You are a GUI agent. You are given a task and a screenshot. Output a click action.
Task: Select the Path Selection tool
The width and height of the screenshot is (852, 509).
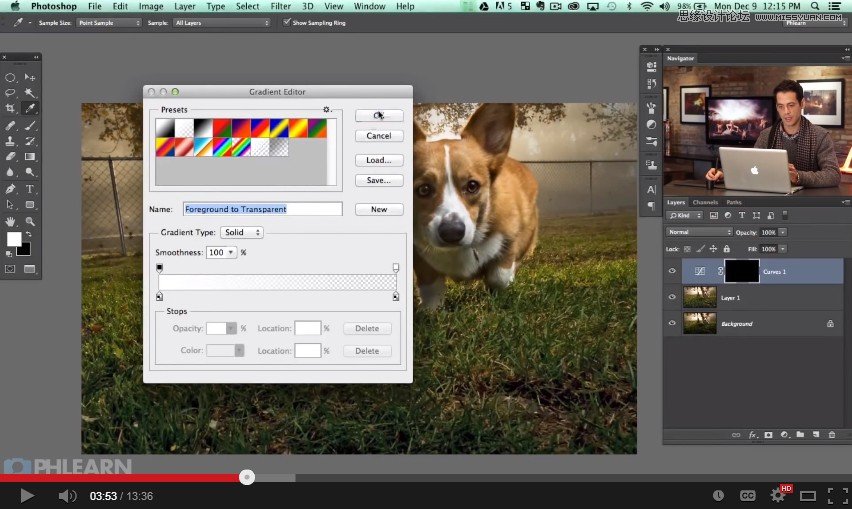10,205
